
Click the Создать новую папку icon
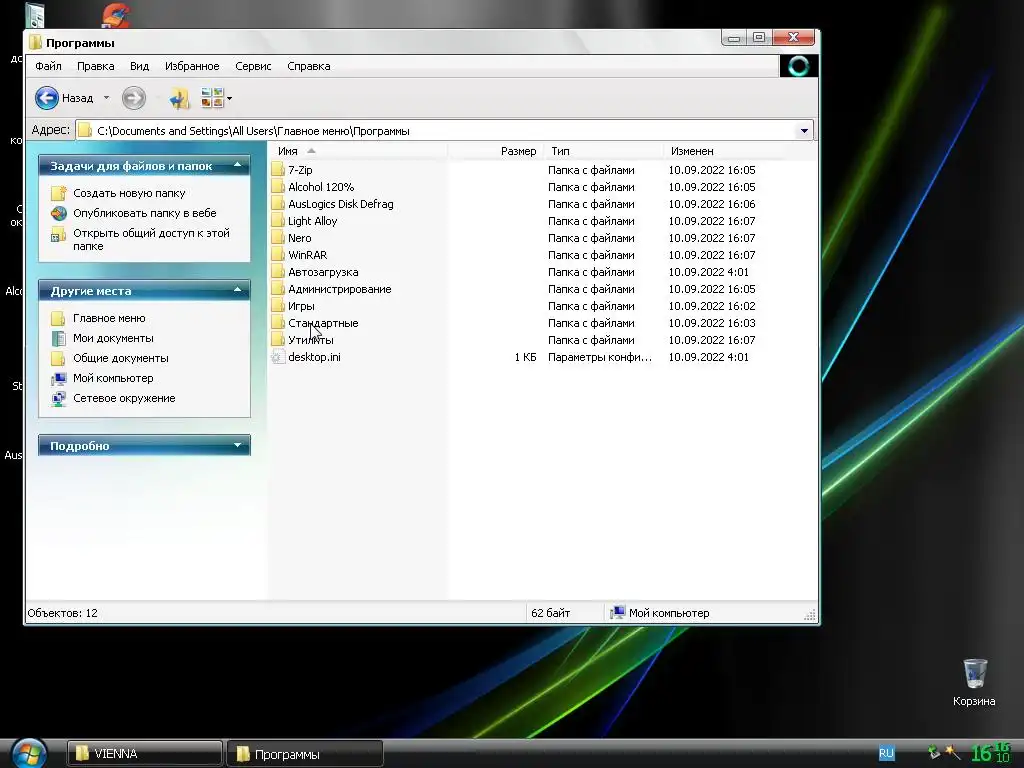pyautogui.click(x=59, y=193)
